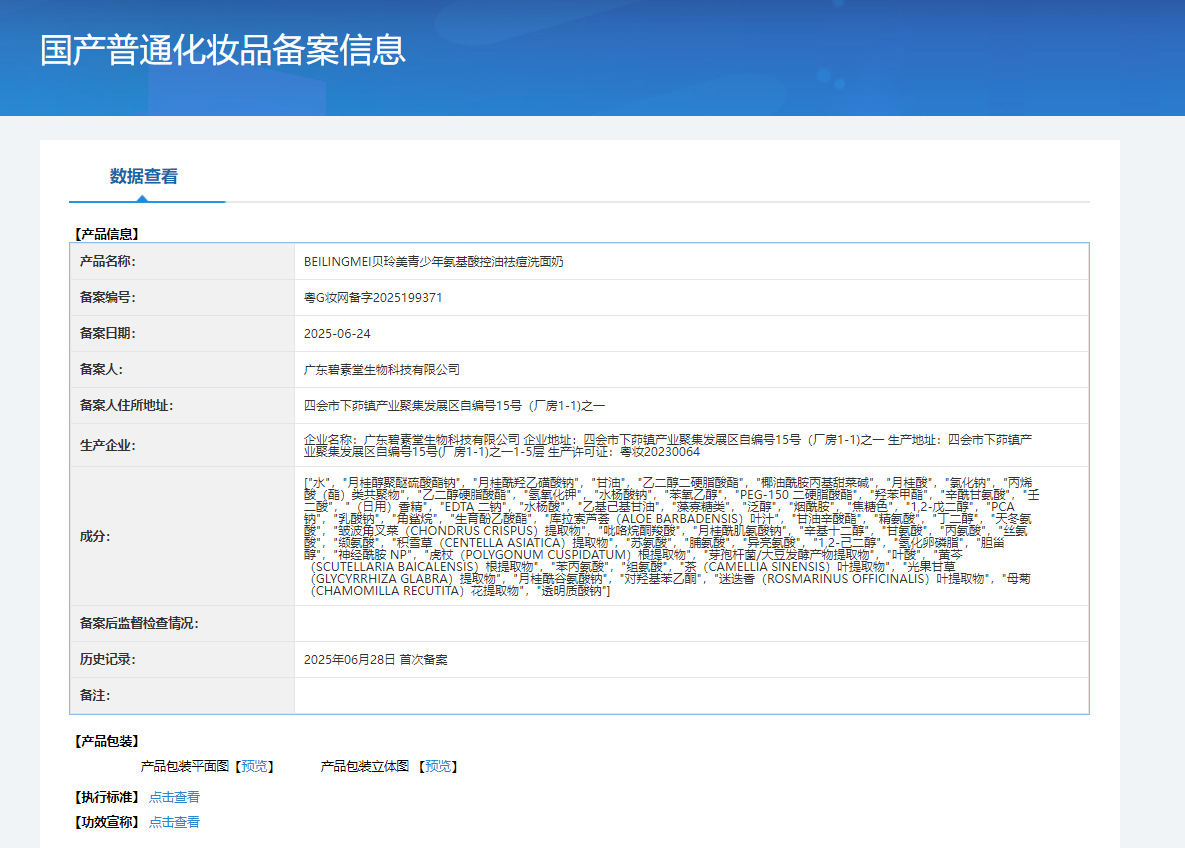Open 预览 link for 产品包装立体图

[x=438, y=766]
